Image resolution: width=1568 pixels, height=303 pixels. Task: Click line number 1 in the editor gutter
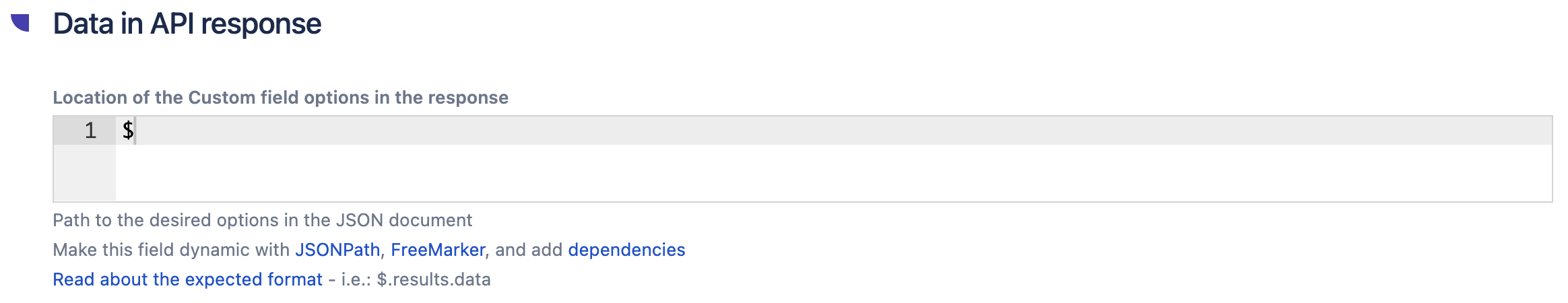tap(90, 130)
